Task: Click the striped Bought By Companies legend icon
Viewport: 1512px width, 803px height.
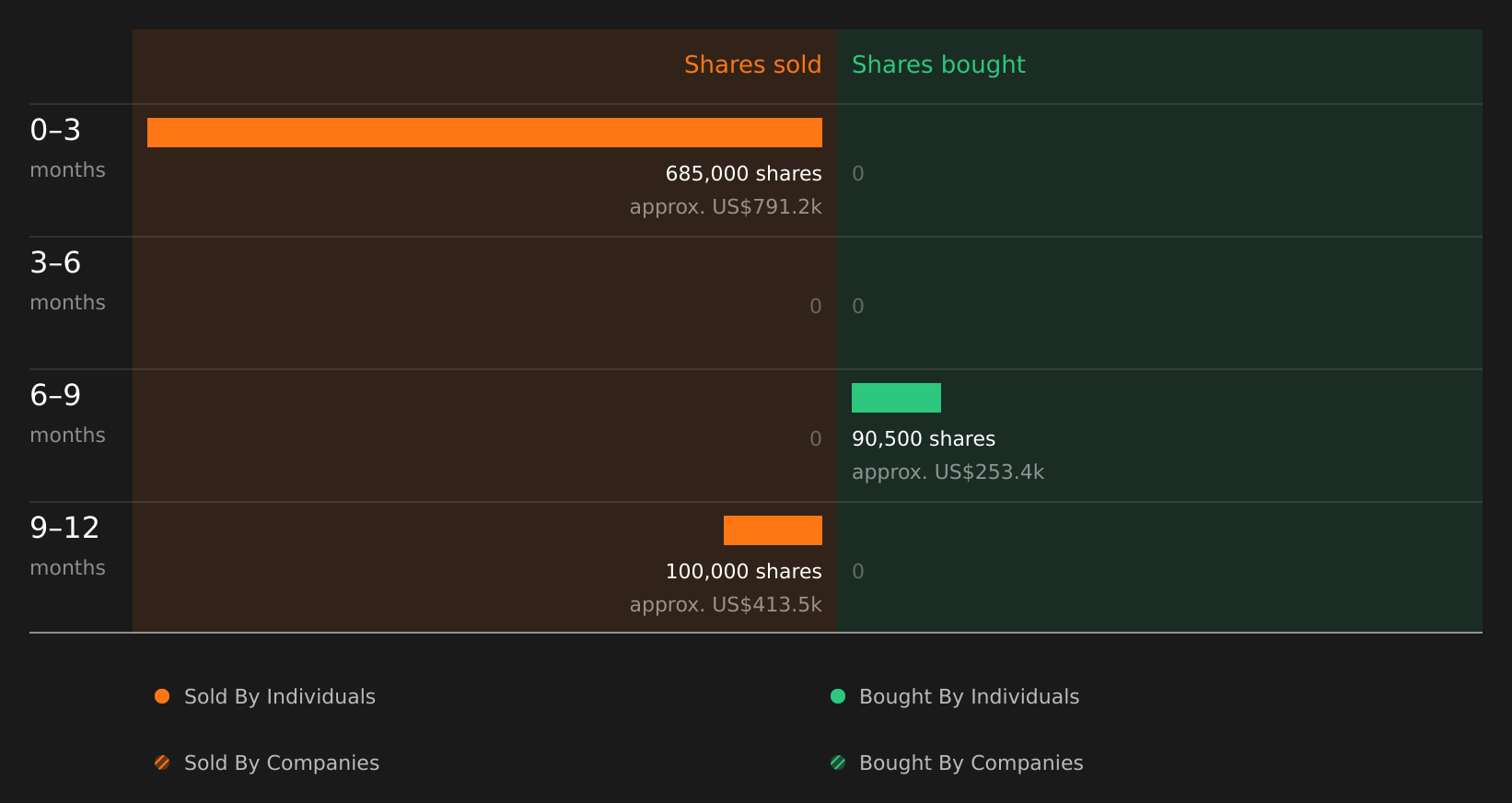Action: 838,762
